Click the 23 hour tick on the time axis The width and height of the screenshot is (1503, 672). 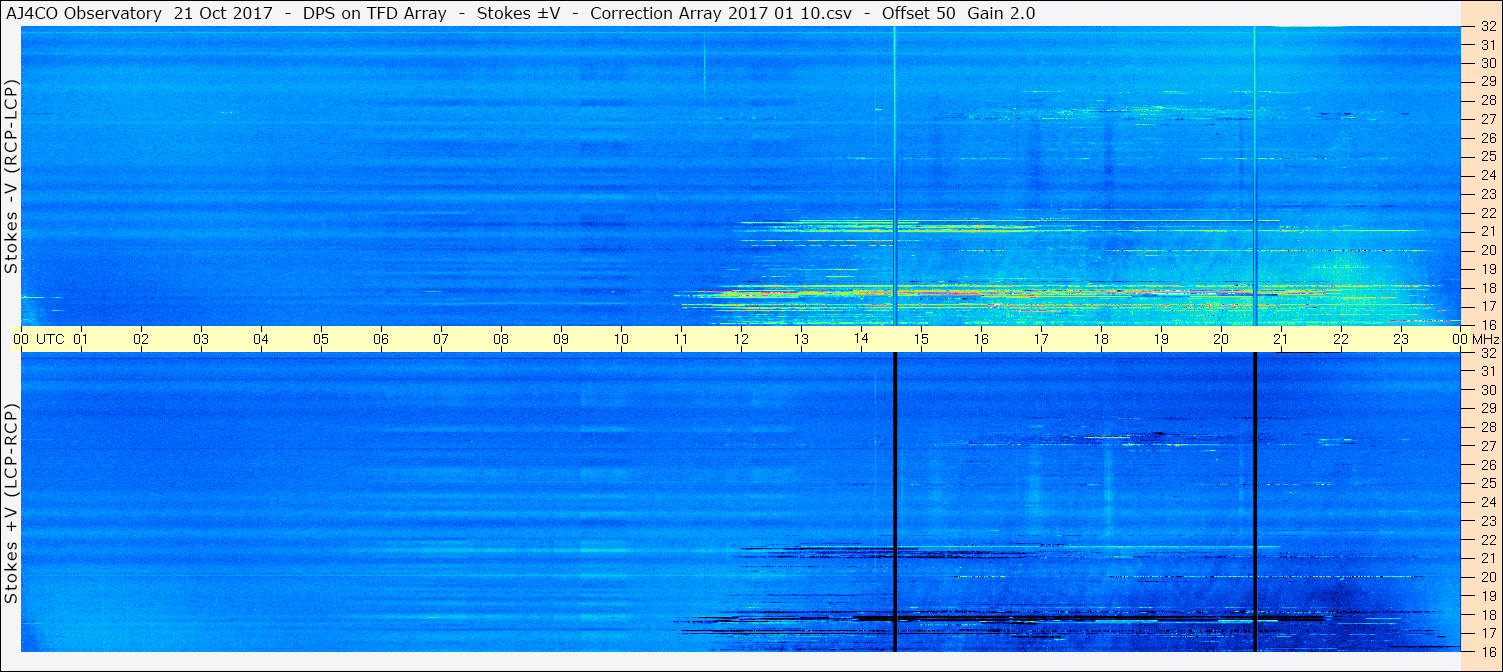click(1401, 339)
